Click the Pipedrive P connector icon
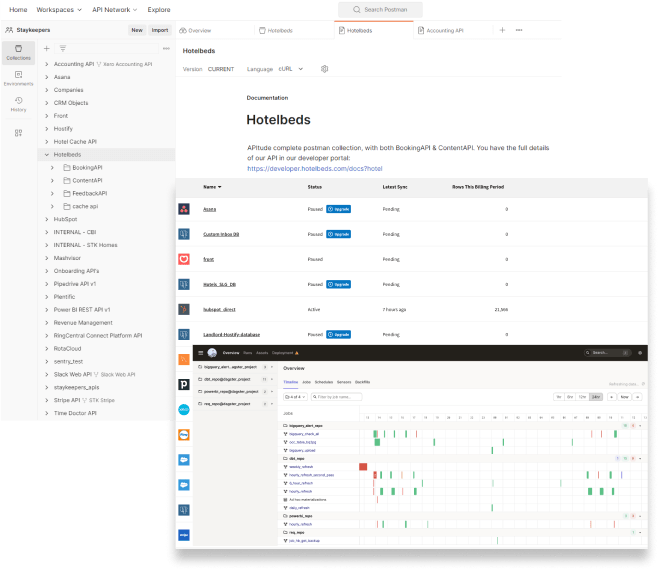Screen dimensions: 659x571 point(184,384)
